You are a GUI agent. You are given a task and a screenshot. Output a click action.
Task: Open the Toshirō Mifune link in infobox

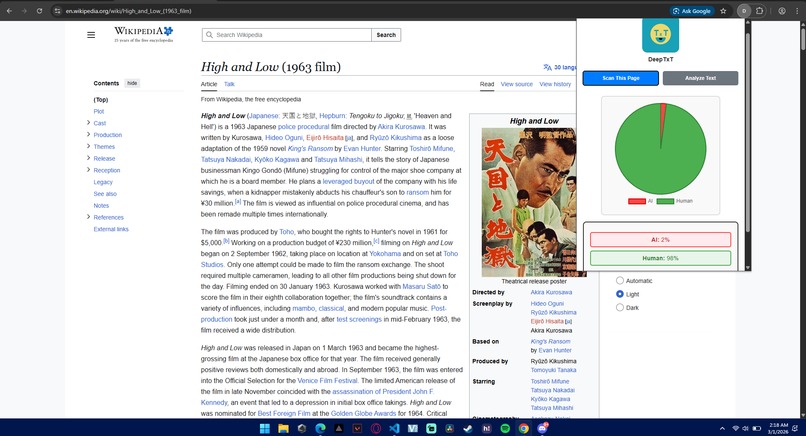pyautogui.click(x=549, y=382)
